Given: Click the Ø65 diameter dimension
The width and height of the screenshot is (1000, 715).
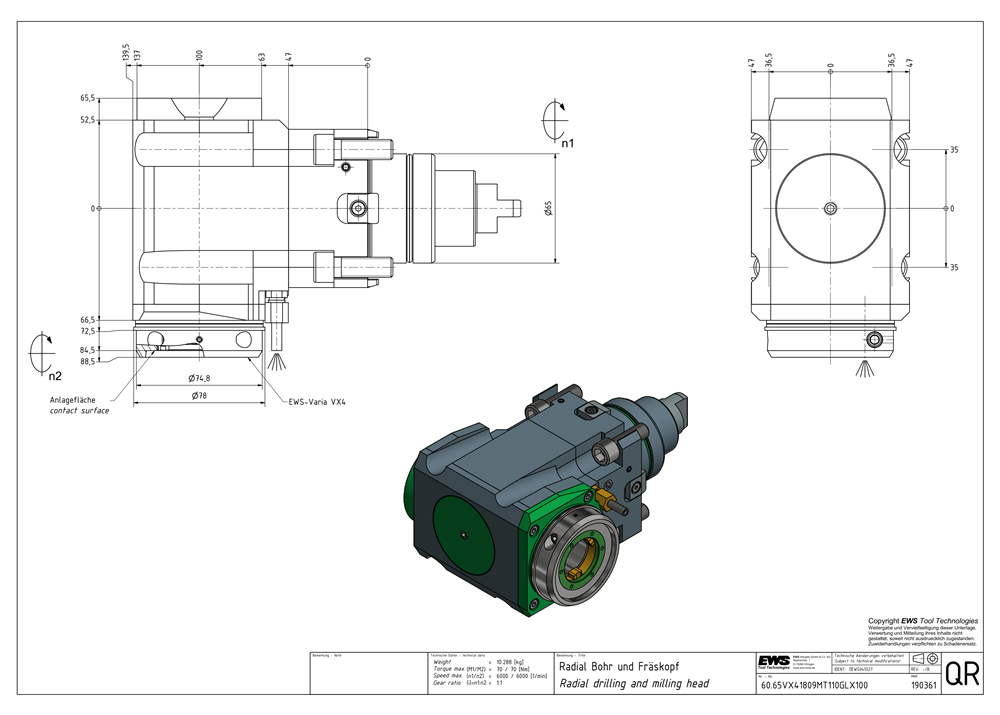Looking at the screenshot, I should [548, 208].
